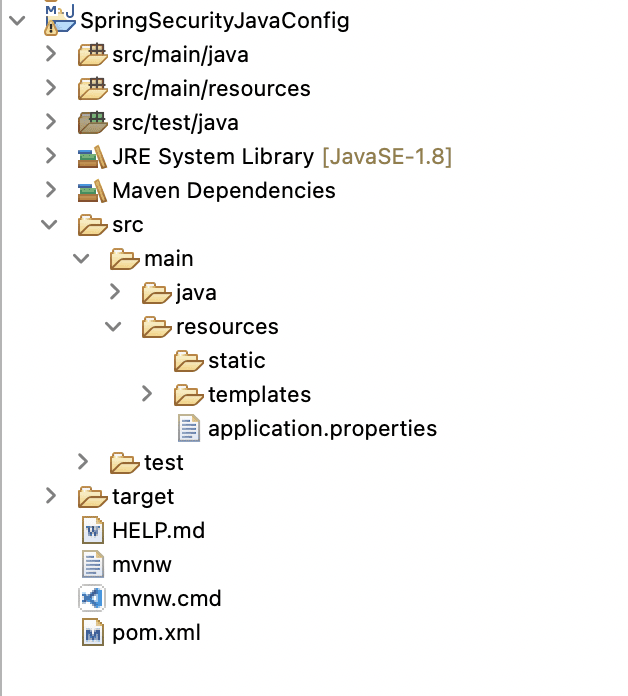Expand the src/main/java source folder

tap(51, 54)
